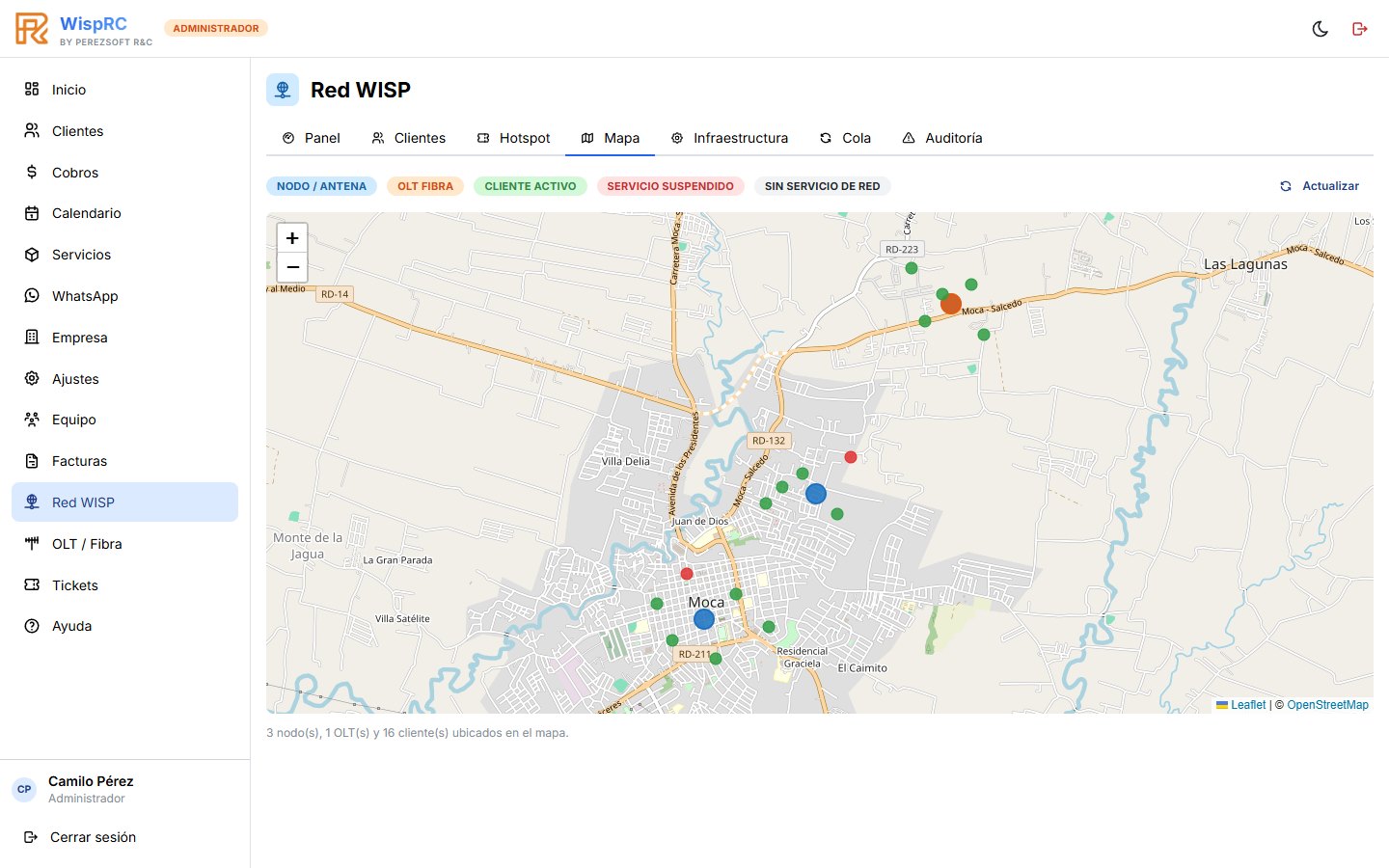This screenshot has width=1389, height=868.
Task: Open Inicio from the sidebar
Action: [124, 90]
